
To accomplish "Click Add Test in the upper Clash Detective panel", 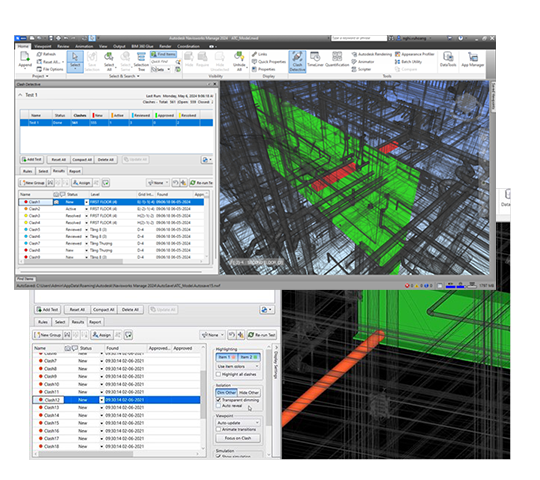I will [32, 159].
